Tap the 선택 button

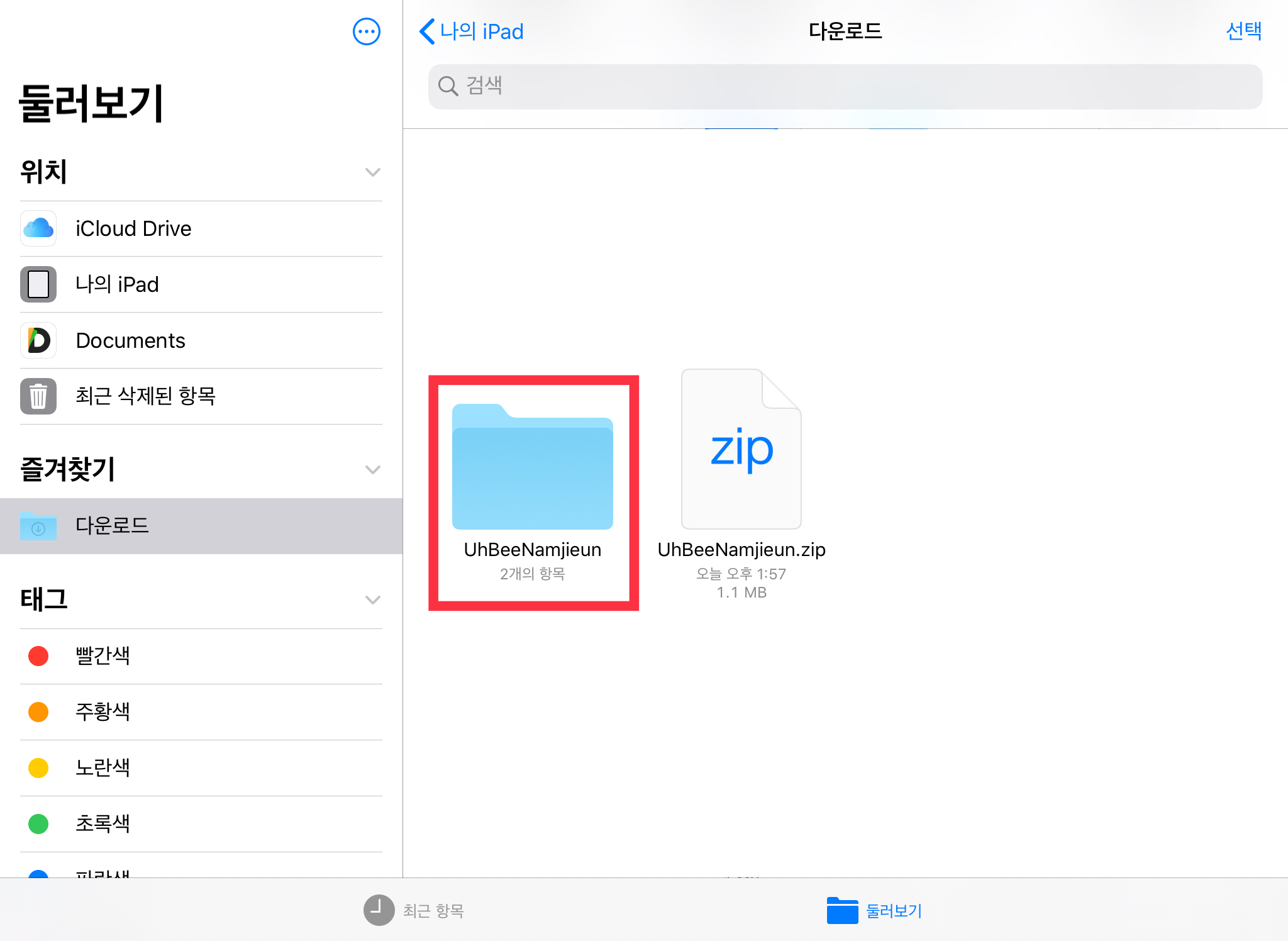point(1243,31)
